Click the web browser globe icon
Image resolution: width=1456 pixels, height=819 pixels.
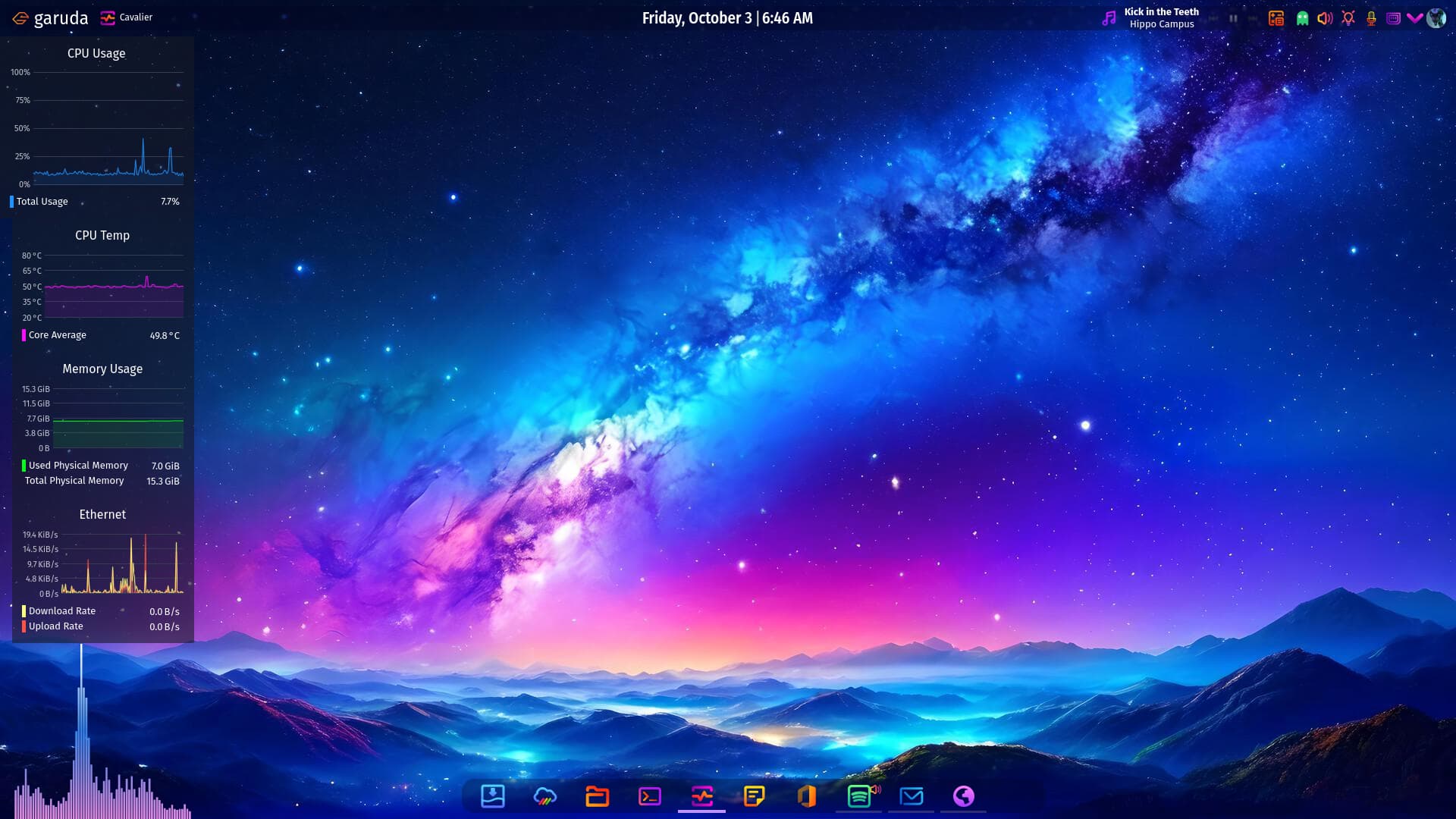click(963, 796)
